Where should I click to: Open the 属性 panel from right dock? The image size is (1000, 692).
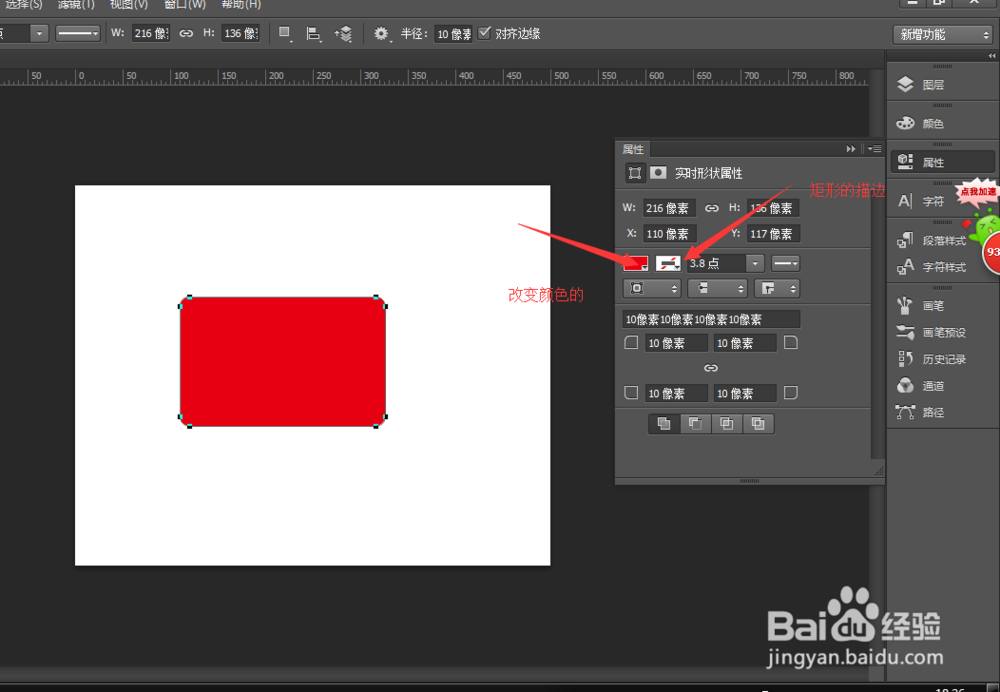click(942, 162)
